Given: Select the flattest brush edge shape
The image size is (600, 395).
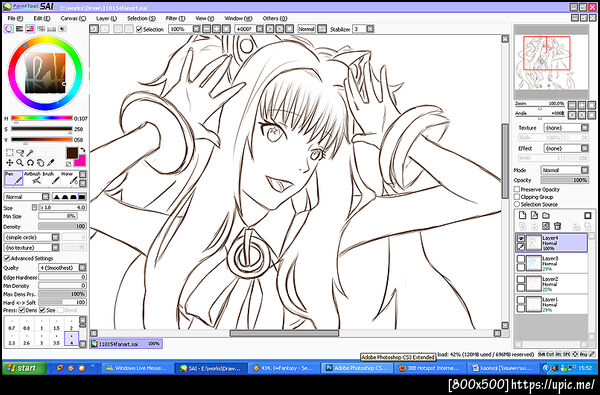Looking at the screenshot, I should pos(82,197).
